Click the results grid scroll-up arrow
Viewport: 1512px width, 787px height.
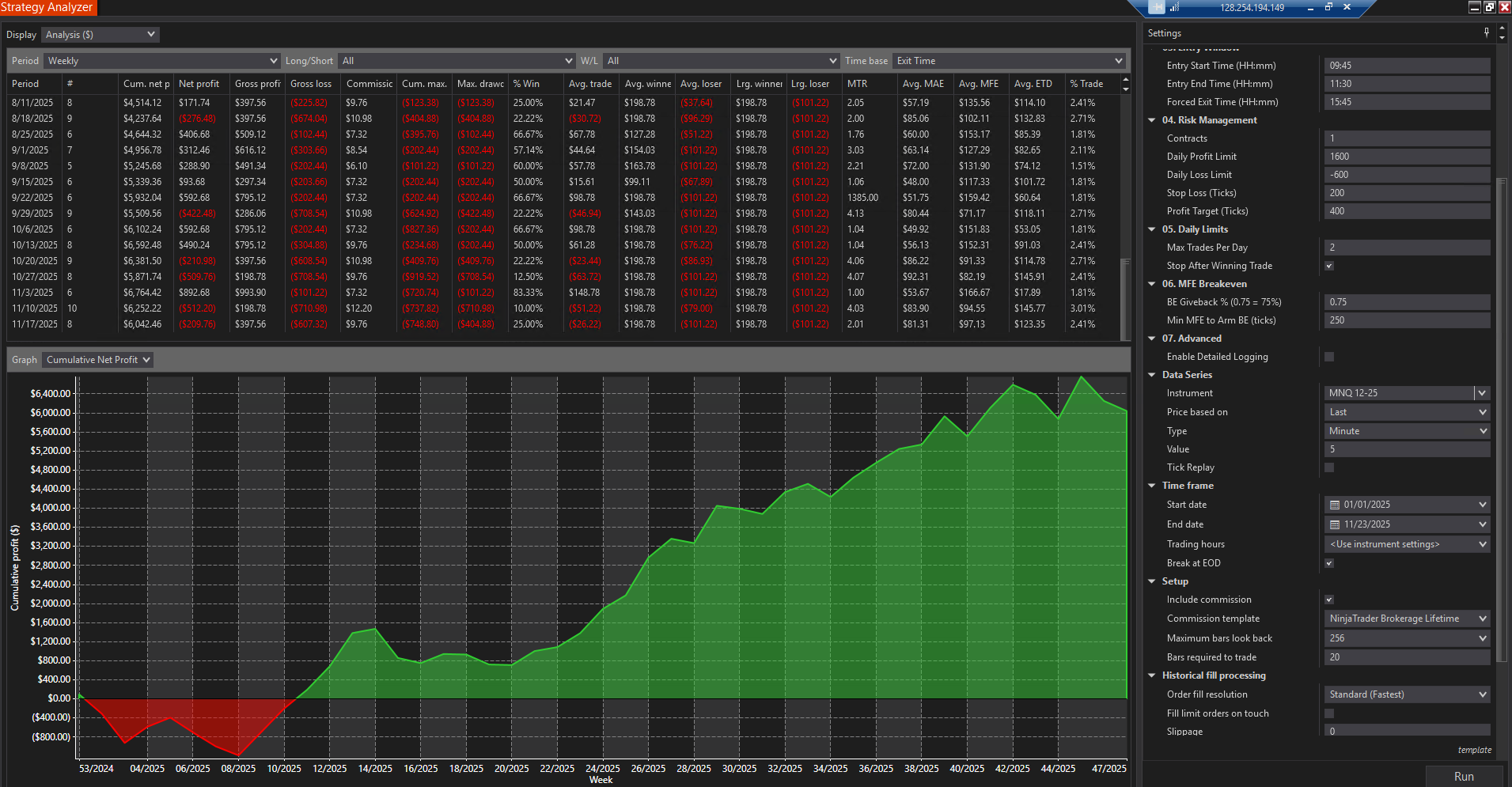[x=1126, y=80]
